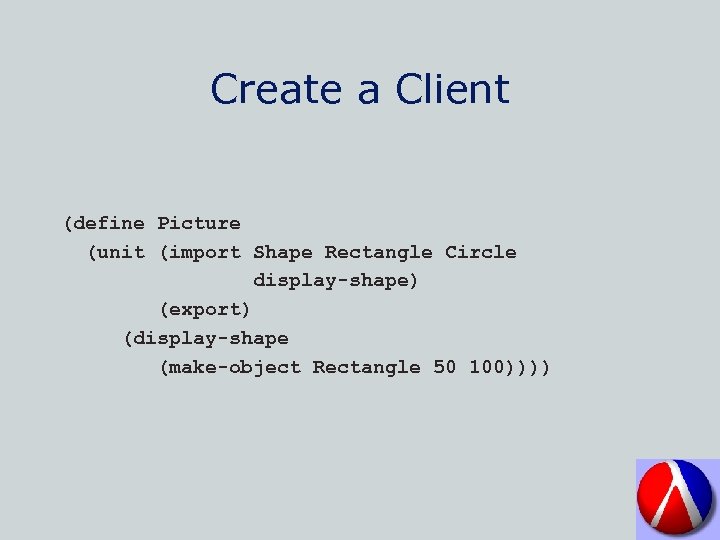Click the '(make-object Rectangle 50 100))))' line

point(354,368)
